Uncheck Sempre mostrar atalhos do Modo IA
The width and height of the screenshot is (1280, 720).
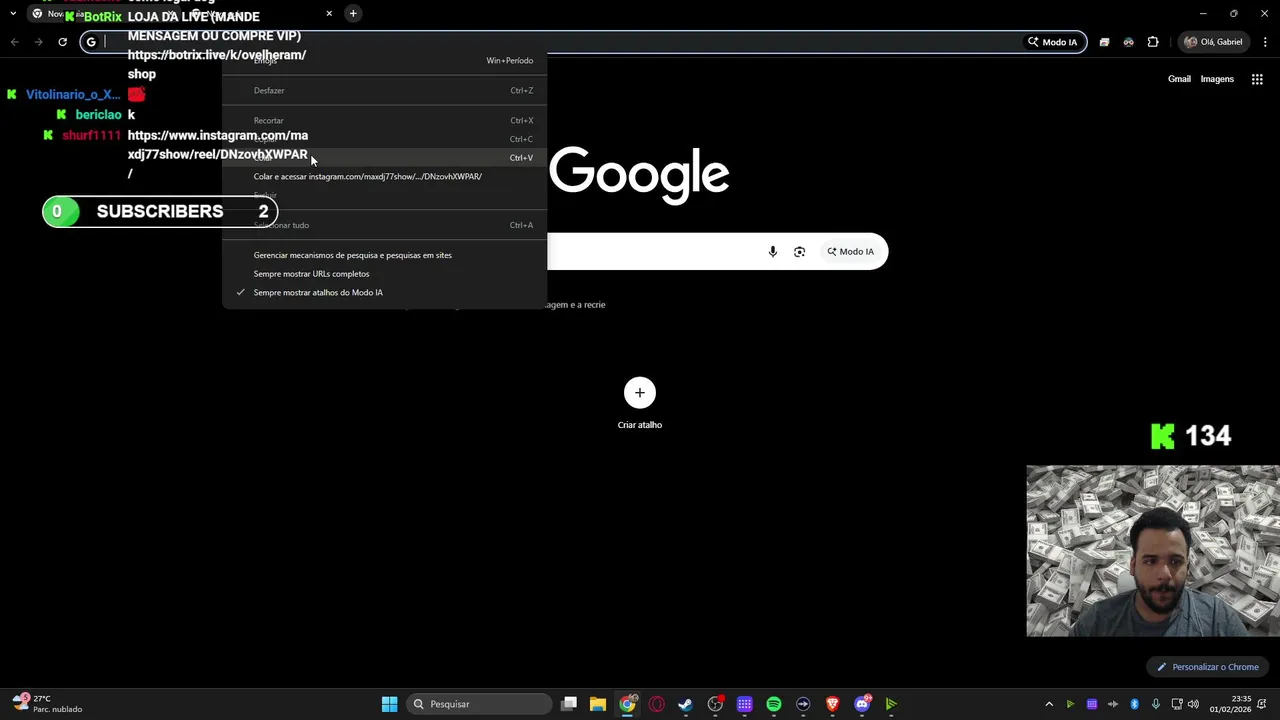coord(384,293)
